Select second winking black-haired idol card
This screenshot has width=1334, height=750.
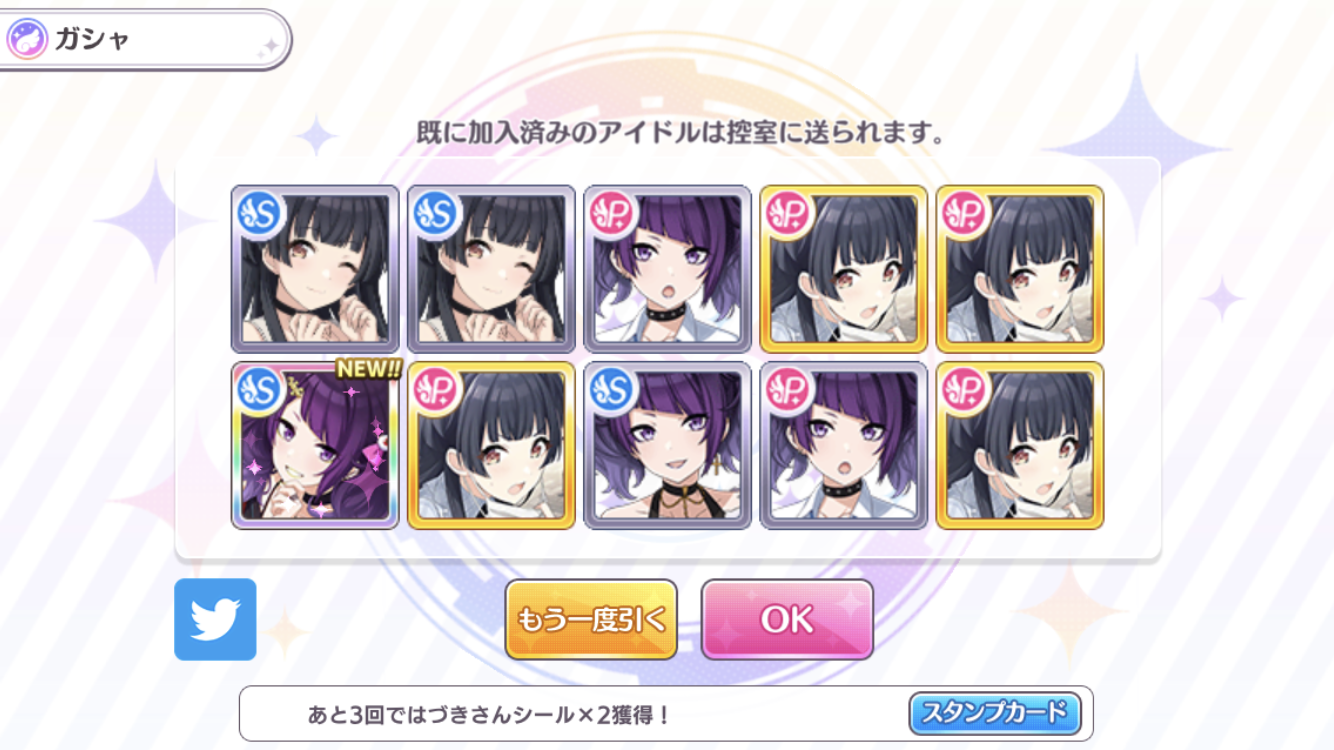[x=491, y=269]
